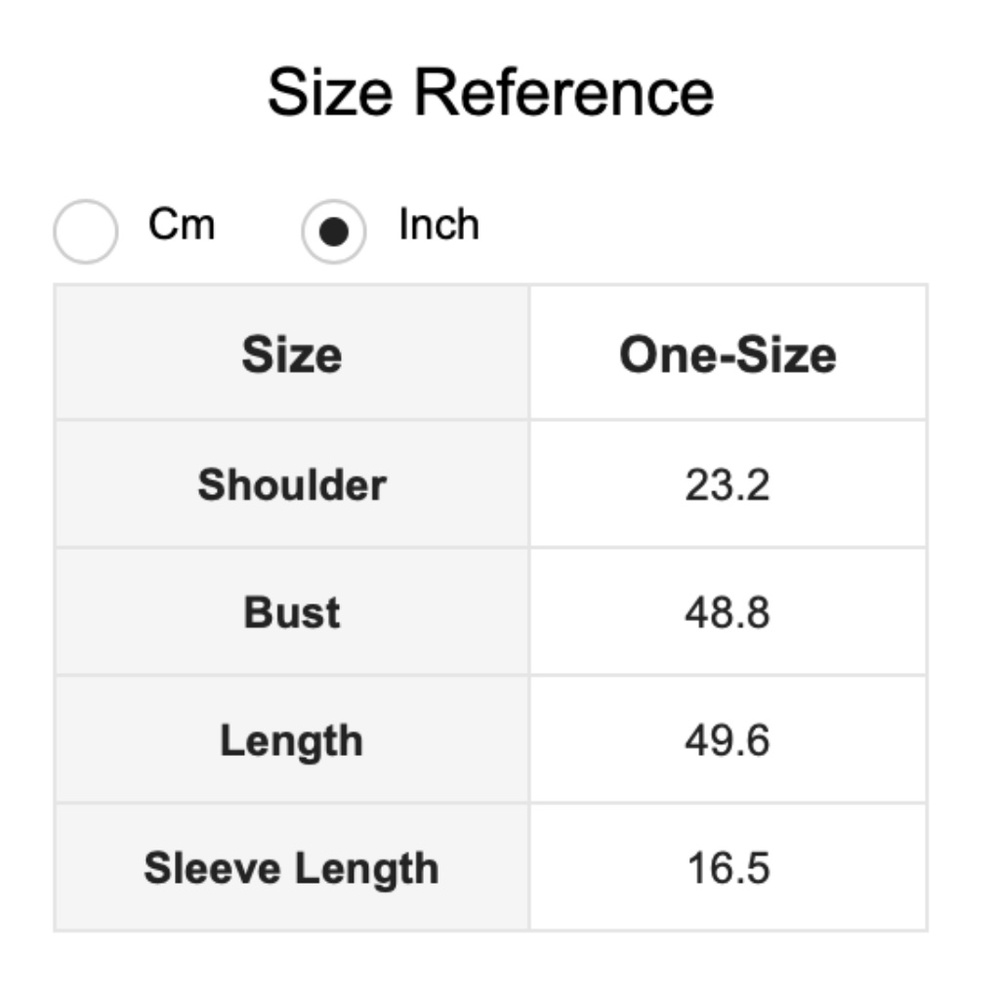
Task: Click the empty circle beside Cm
Action: point(85,231)
